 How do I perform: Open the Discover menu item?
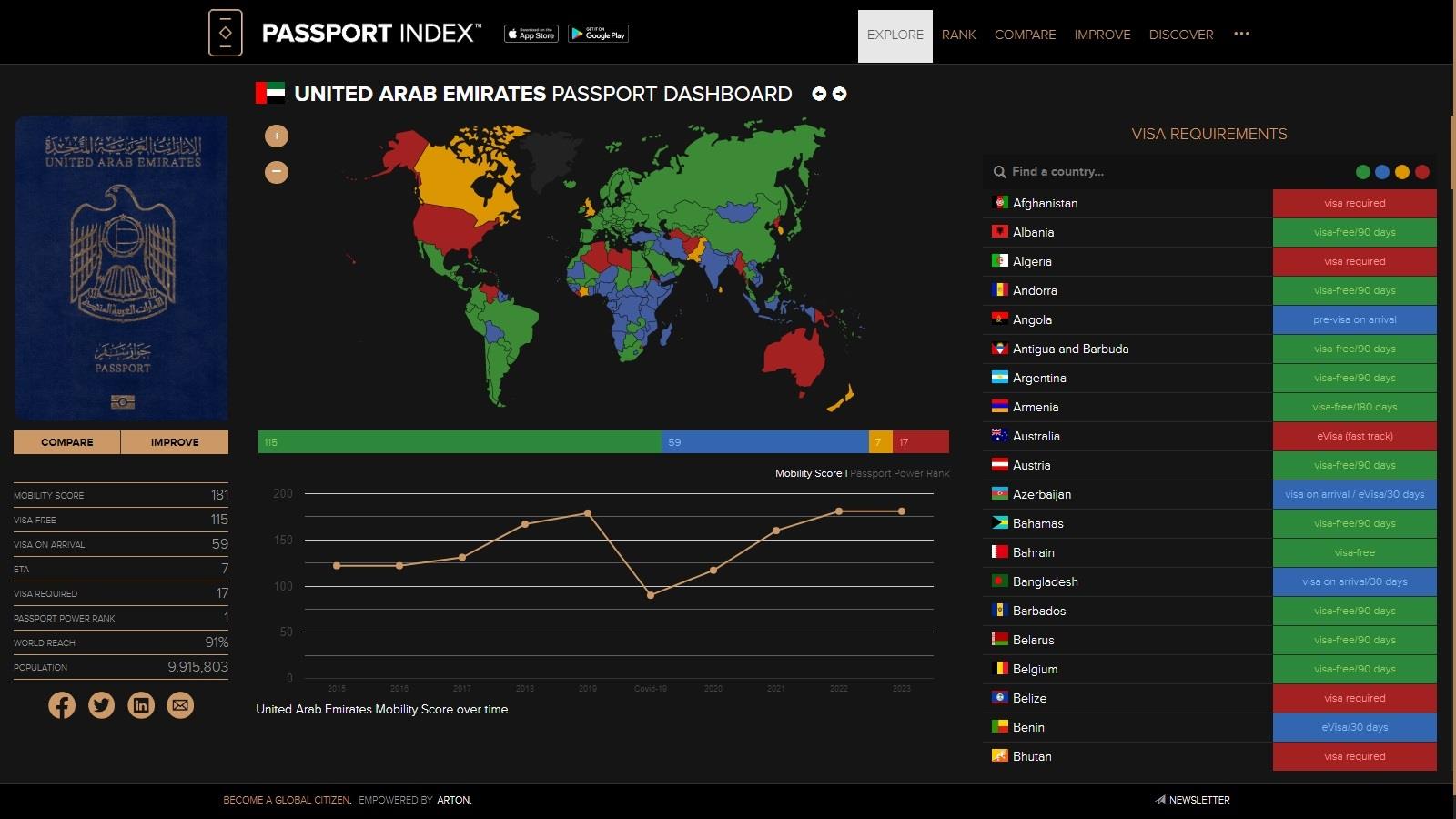pos(1181,35)
